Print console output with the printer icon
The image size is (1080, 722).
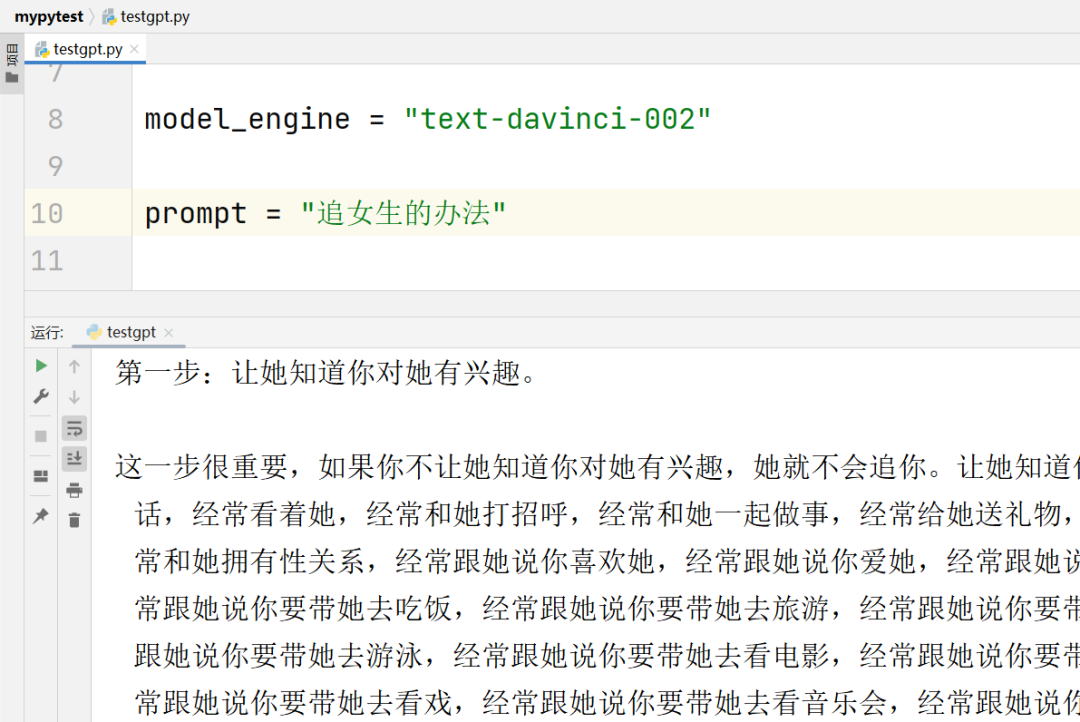74,490
